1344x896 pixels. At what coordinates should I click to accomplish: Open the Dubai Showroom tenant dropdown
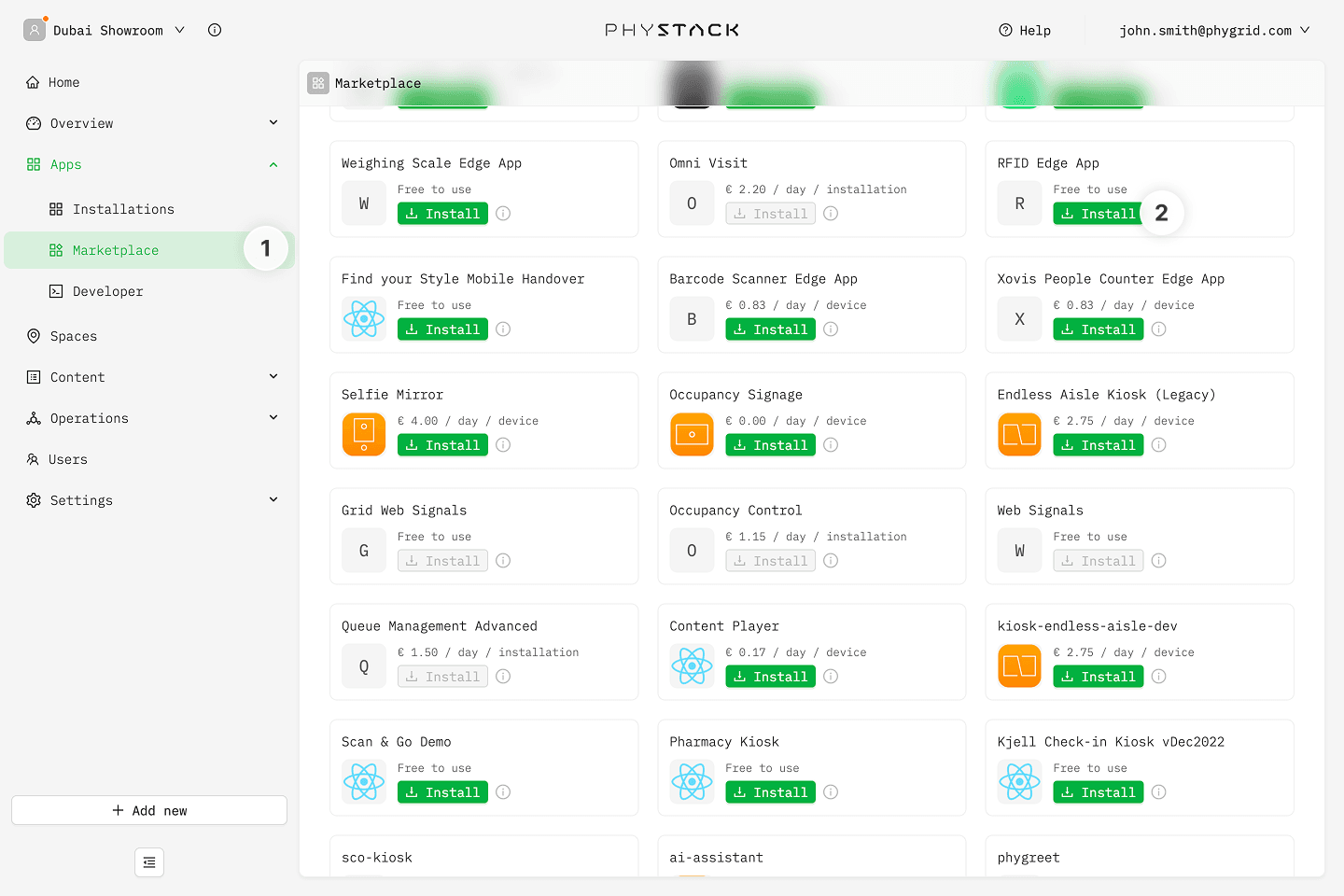(x=105, y=30)
